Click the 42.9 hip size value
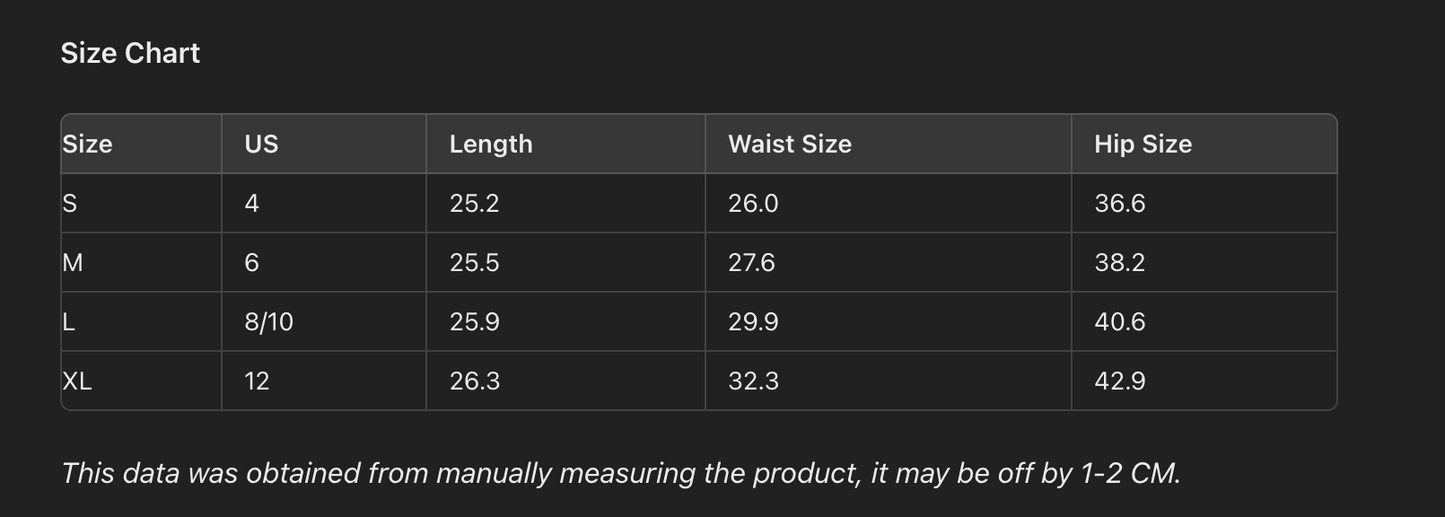The width and height of the screenshot is (1445, 517). 1120,381
